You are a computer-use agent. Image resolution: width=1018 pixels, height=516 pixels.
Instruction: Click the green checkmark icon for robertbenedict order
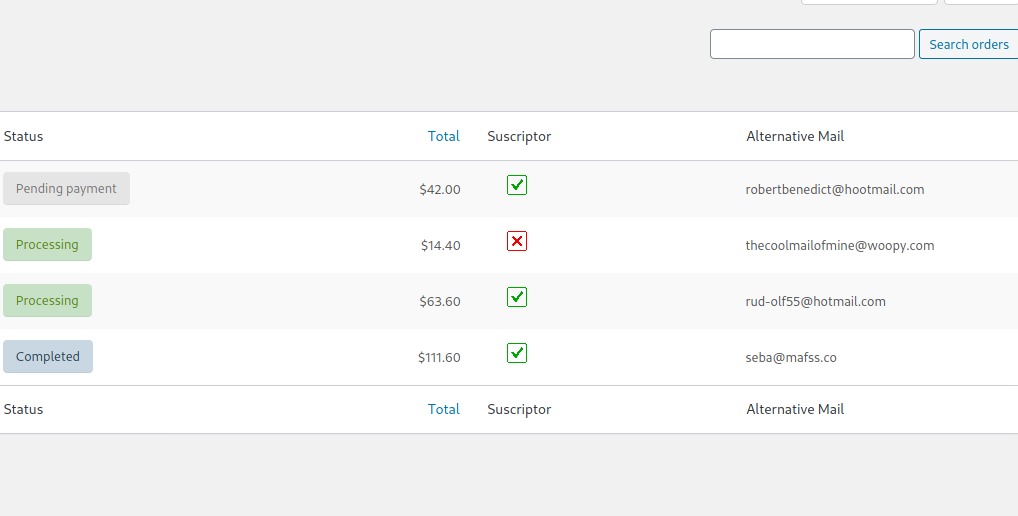[517, 185]
